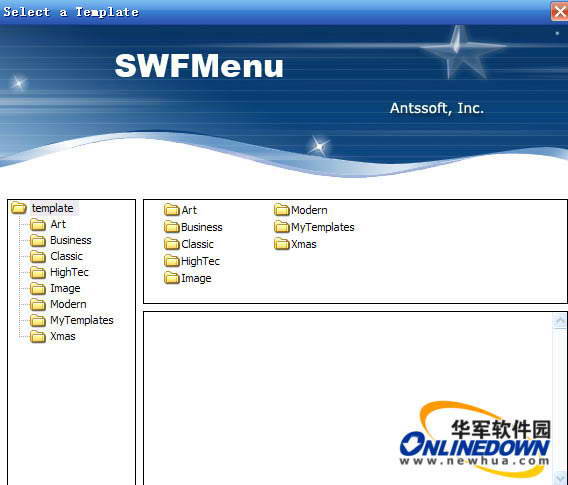Choose 'Art' label in the folder tree

[x=58, y=224]
